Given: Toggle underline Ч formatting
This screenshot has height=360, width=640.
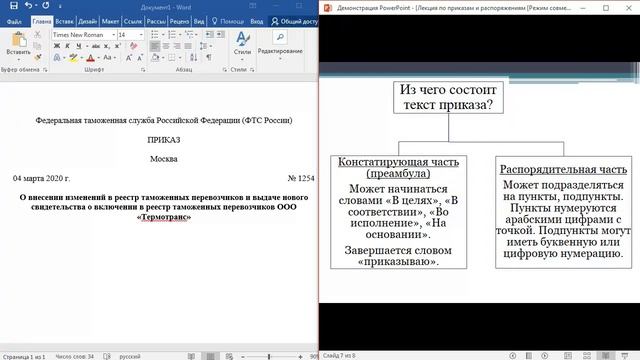Looking at the screenshot, I should (x=79, y=46).
